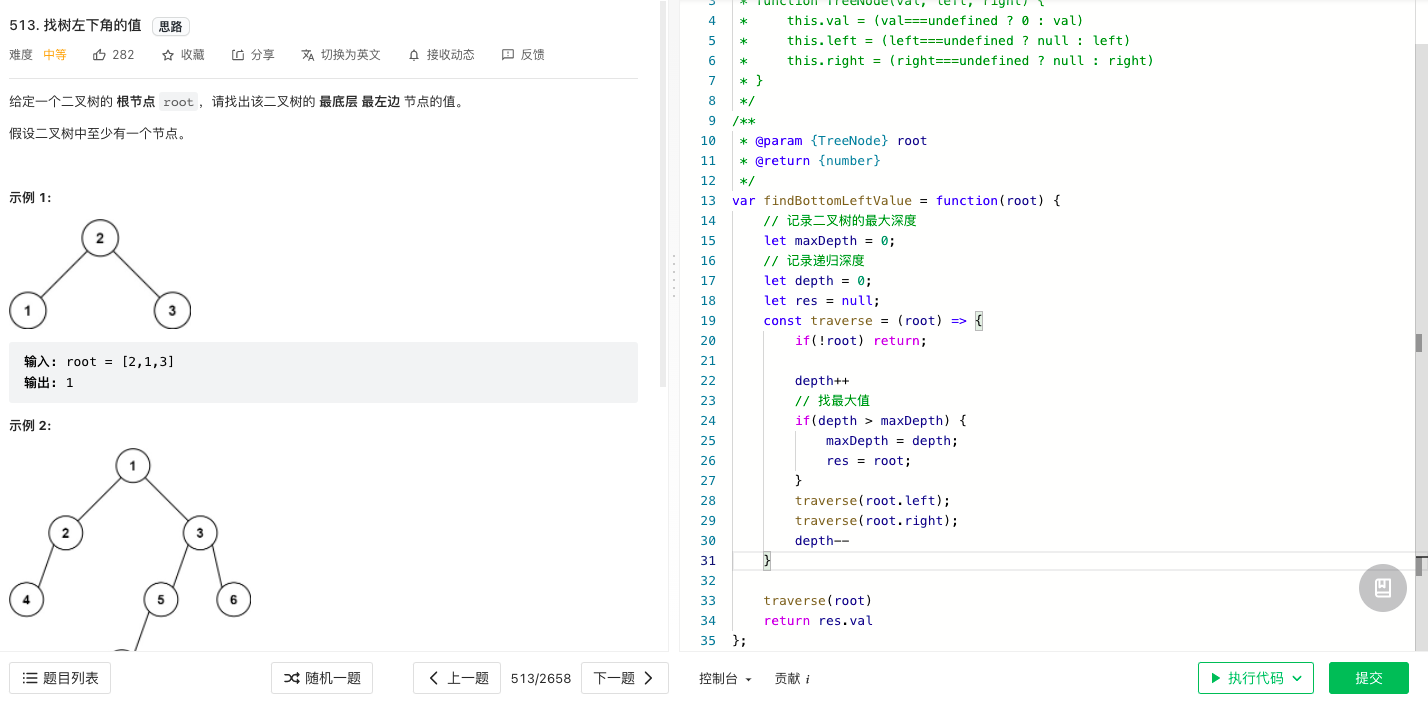Click the thumbs-up like icon showing 282

[100, 55]
